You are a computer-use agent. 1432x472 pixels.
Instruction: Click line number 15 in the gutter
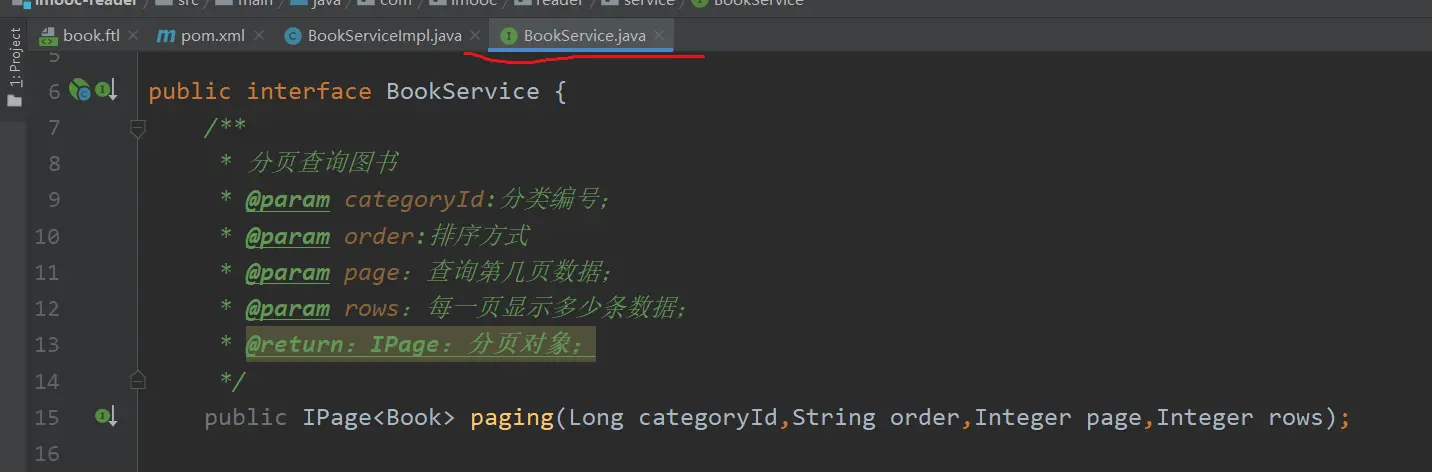tap(47, 417)
